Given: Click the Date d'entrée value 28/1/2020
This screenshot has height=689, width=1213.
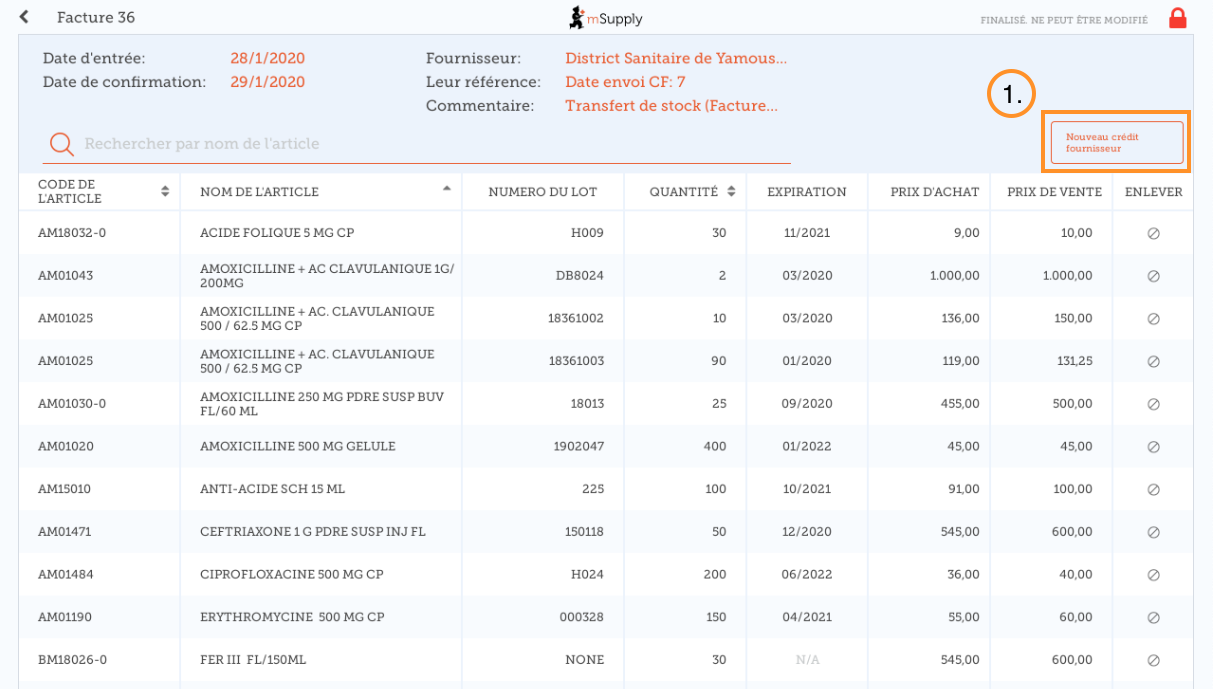Looking at the screenshot, I should pyautogui.click(x=267, y=58).
